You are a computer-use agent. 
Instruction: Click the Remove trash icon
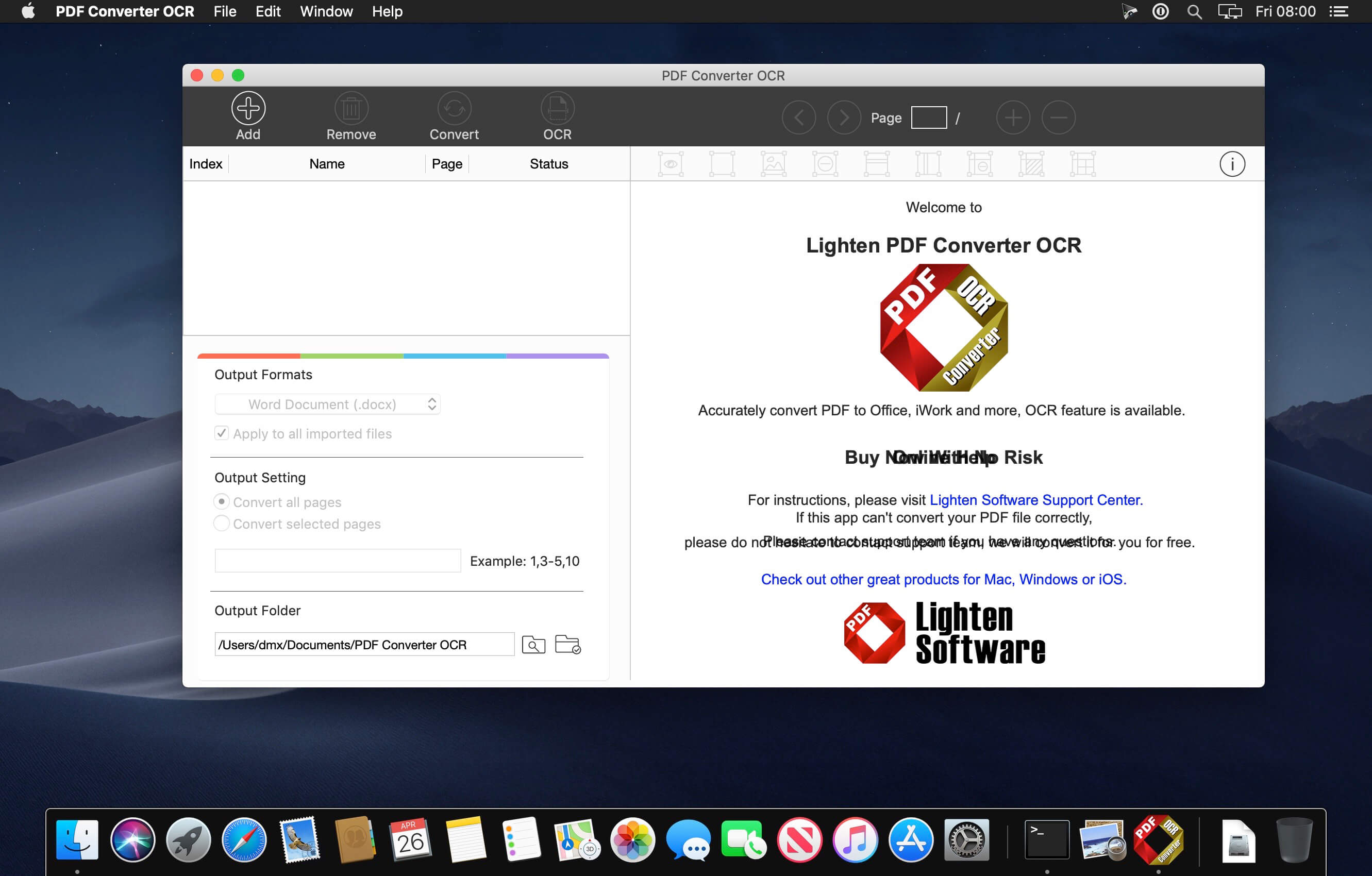click(x=351, y=108)
